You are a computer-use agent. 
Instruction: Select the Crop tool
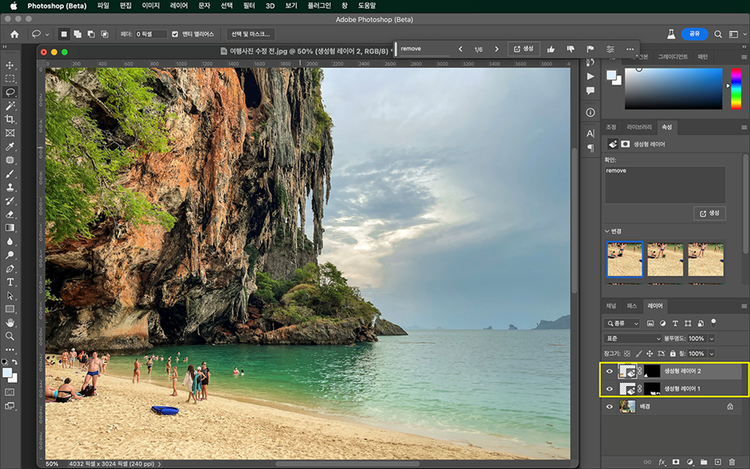pyautogui.click(x=10, y=119)
